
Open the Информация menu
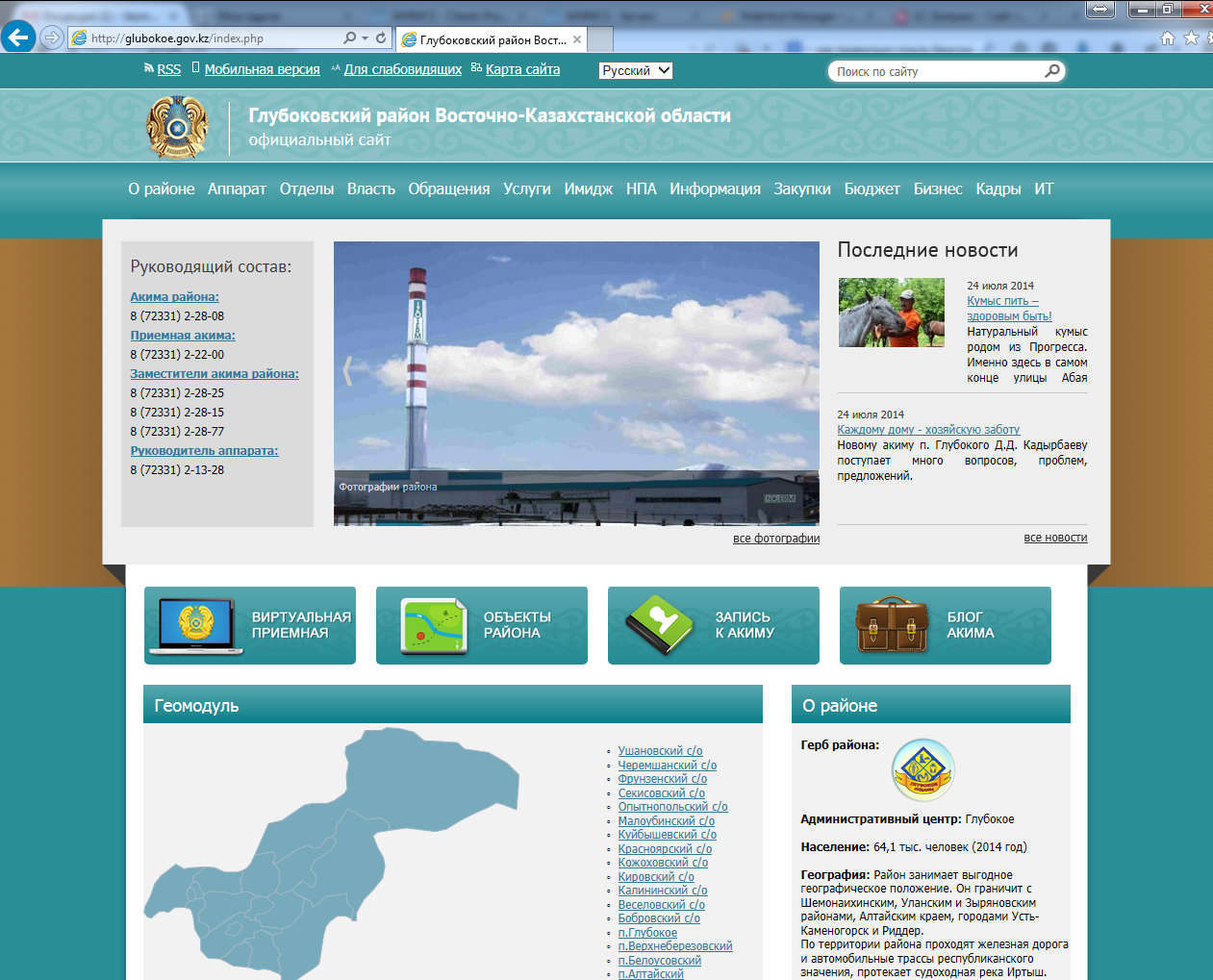point(716,189)
